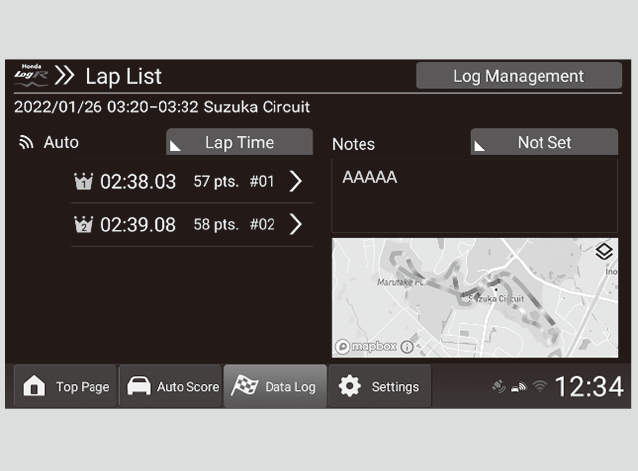Click the map info icon
Screen dimensions: 638x471
point(407,347)
